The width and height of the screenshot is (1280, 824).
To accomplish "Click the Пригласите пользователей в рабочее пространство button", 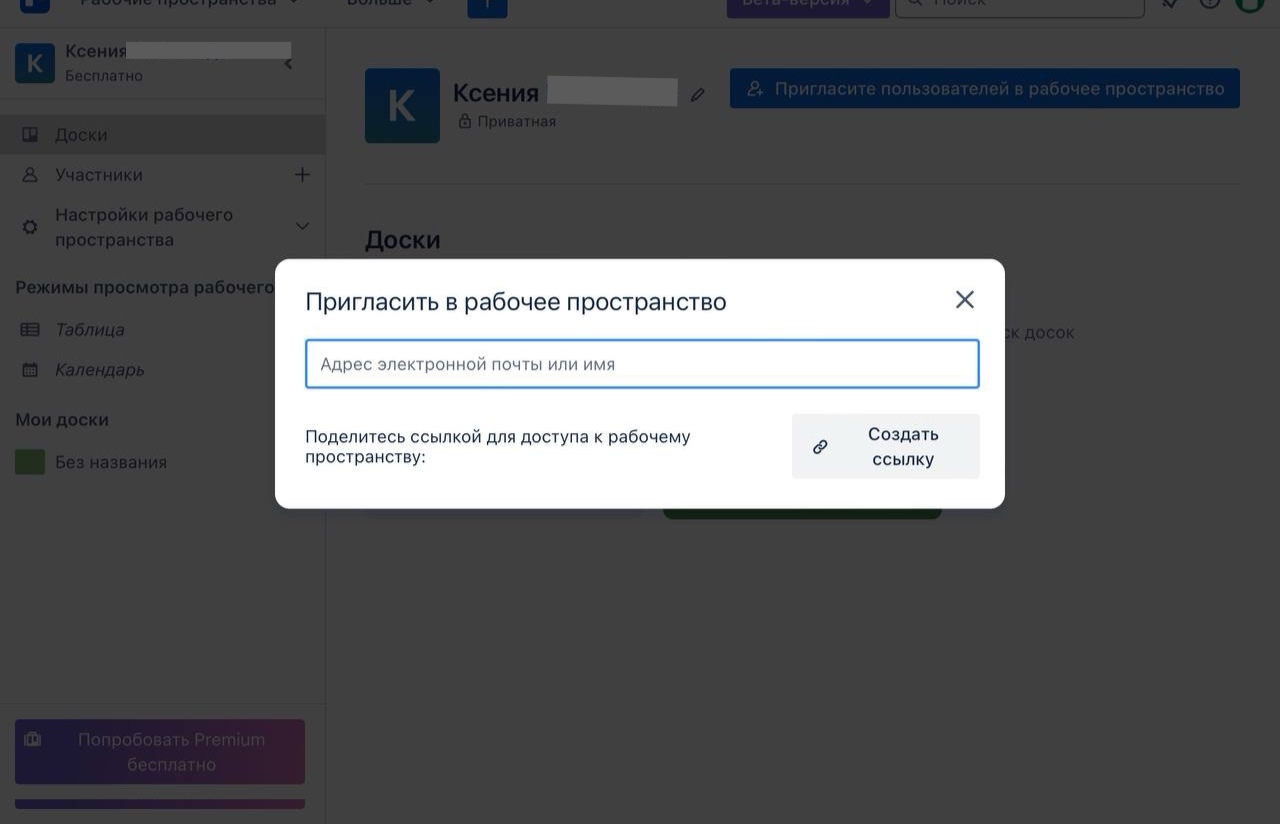I will tap(985, 88).
